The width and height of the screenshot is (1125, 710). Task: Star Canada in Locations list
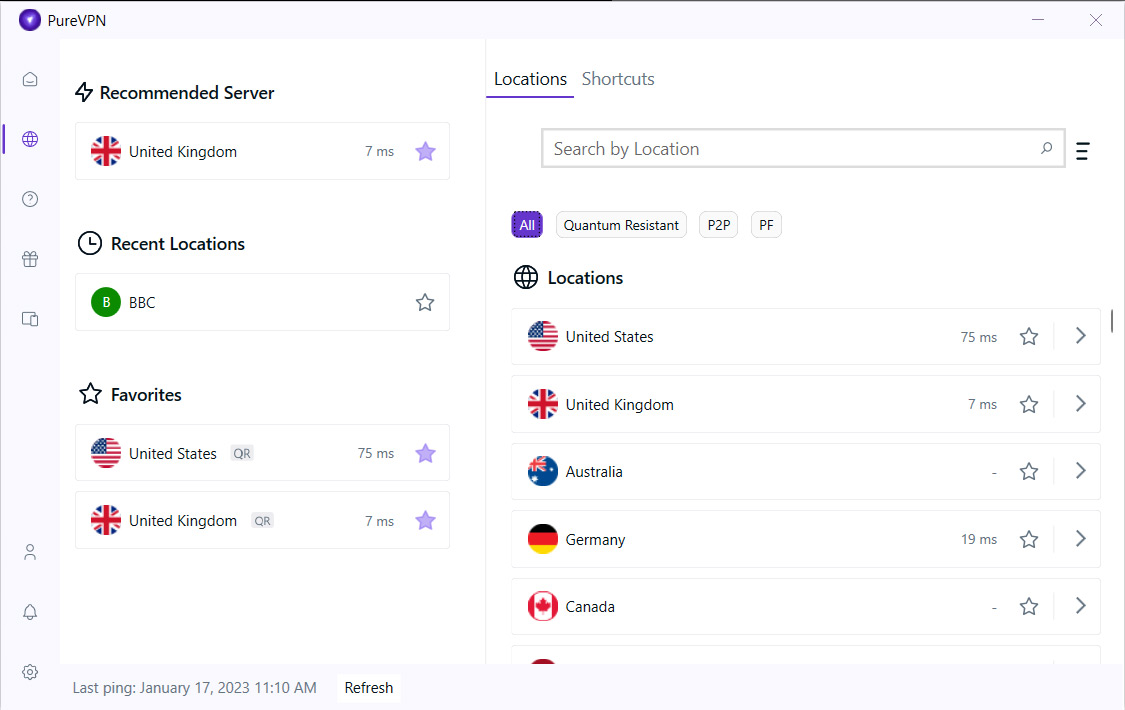(x=1029, y=607)
